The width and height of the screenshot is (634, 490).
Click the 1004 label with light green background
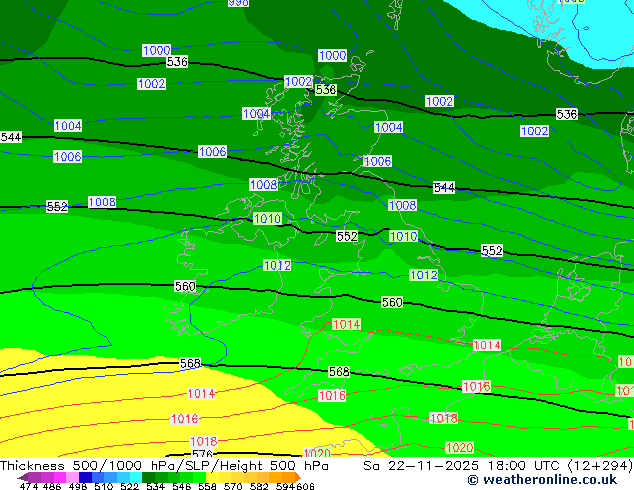tap(389, 127)
